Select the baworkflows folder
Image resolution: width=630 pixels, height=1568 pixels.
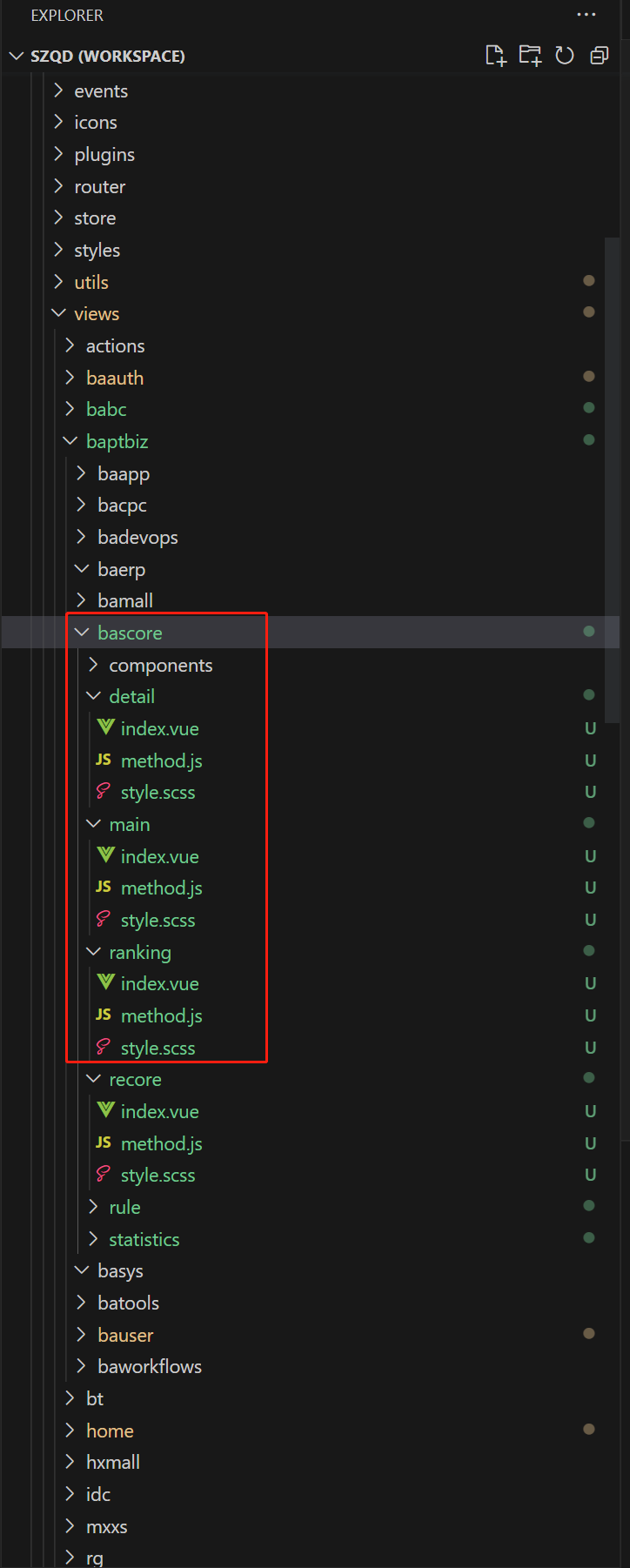tap(150, 1367)
